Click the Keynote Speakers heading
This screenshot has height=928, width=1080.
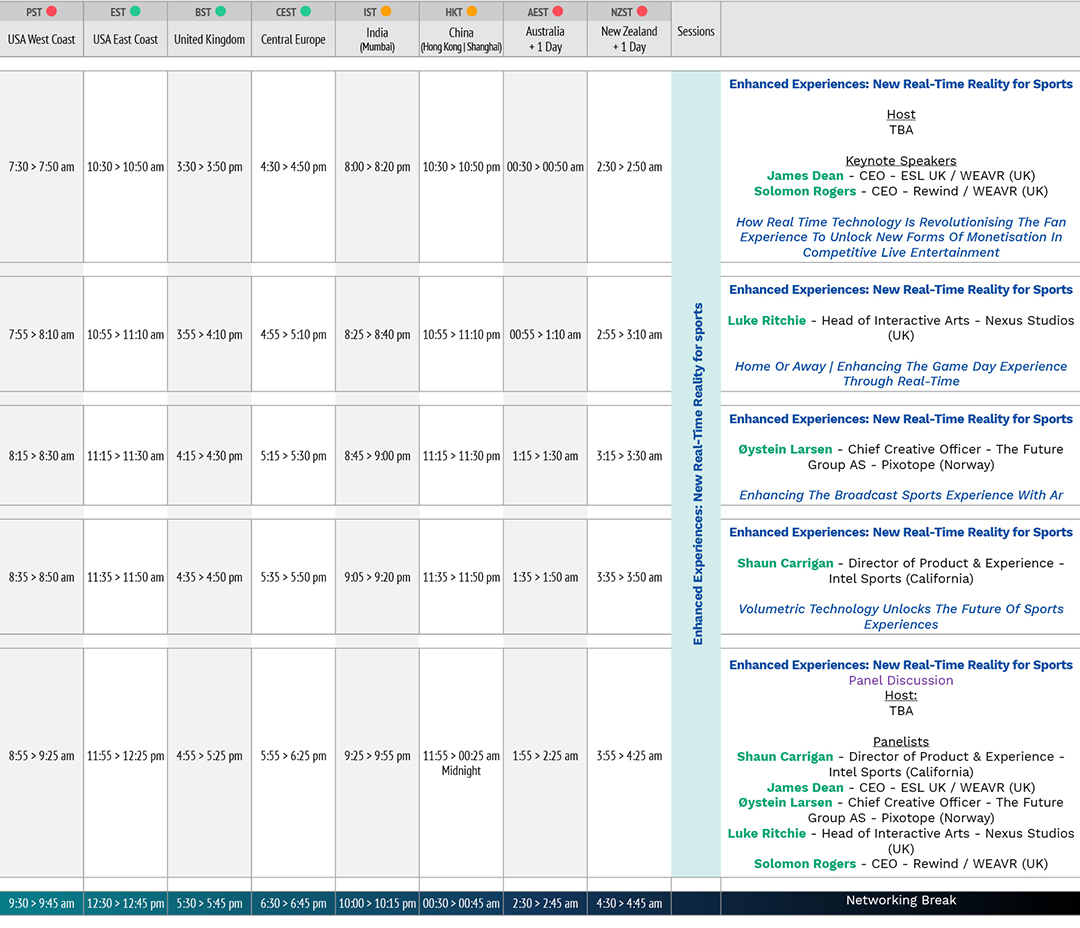click(x=901, y=161)
